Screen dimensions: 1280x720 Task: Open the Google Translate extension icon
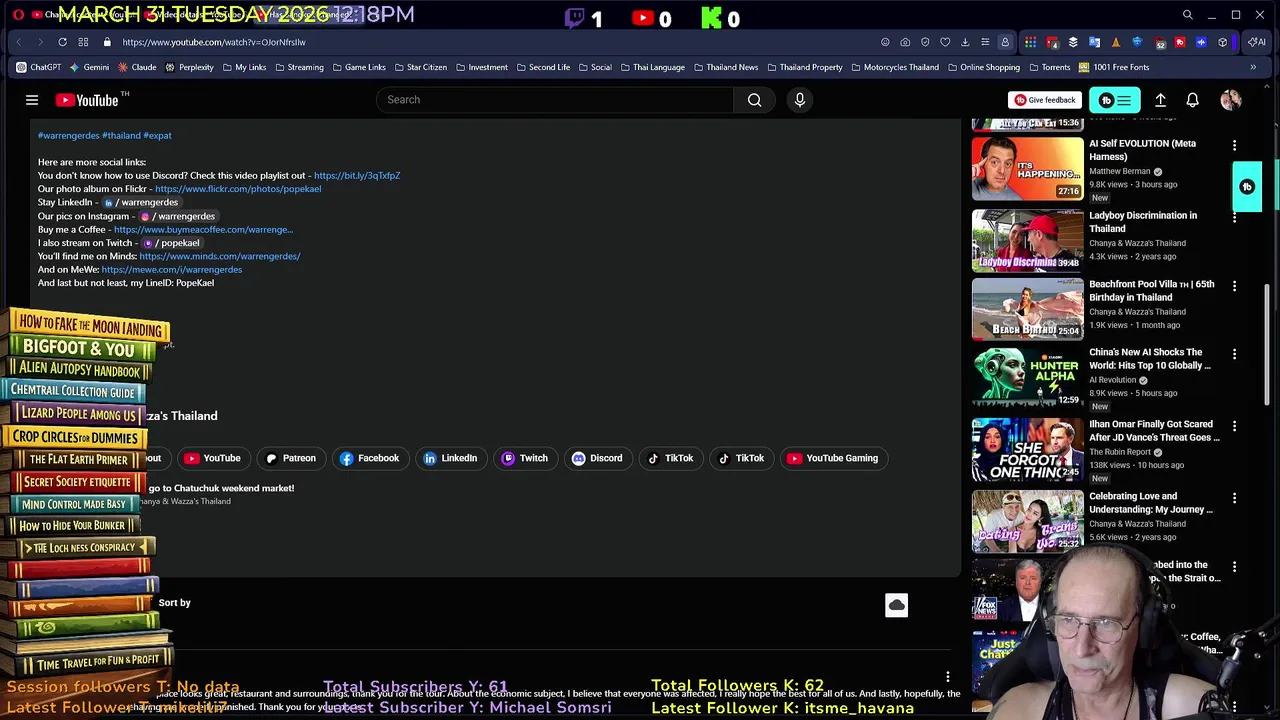coord(1094,42)
